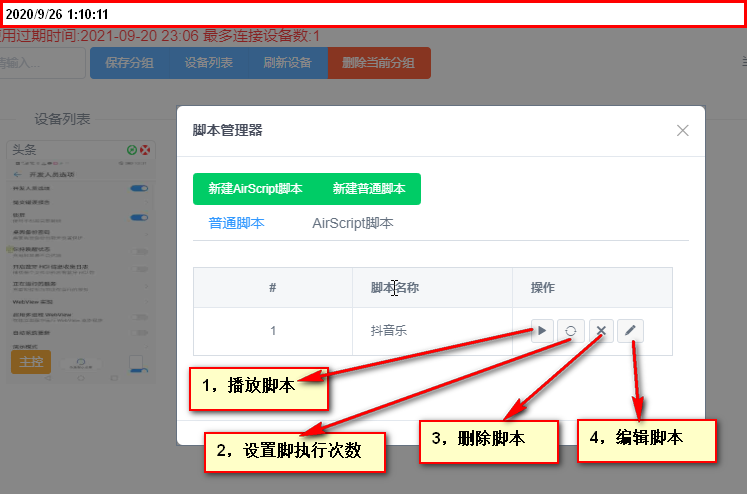This screenshot has height=494, width=747.
Task: Click the 操作 column header
Action: pyautogui.click(x=592, y=287)
